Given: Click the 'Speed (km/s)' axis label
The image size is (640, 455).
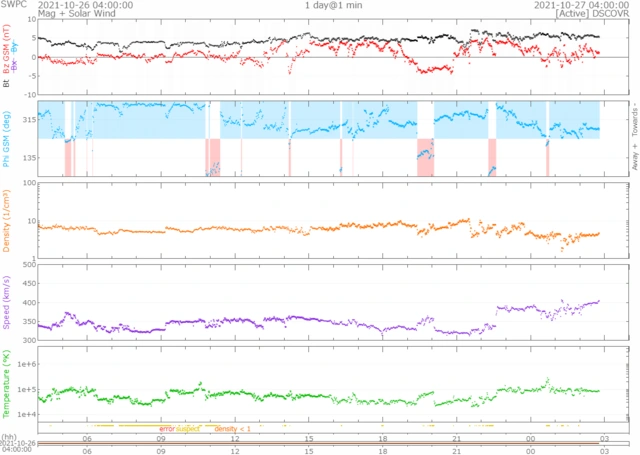Looking at the screenshot, I should (x=6, y=302).
